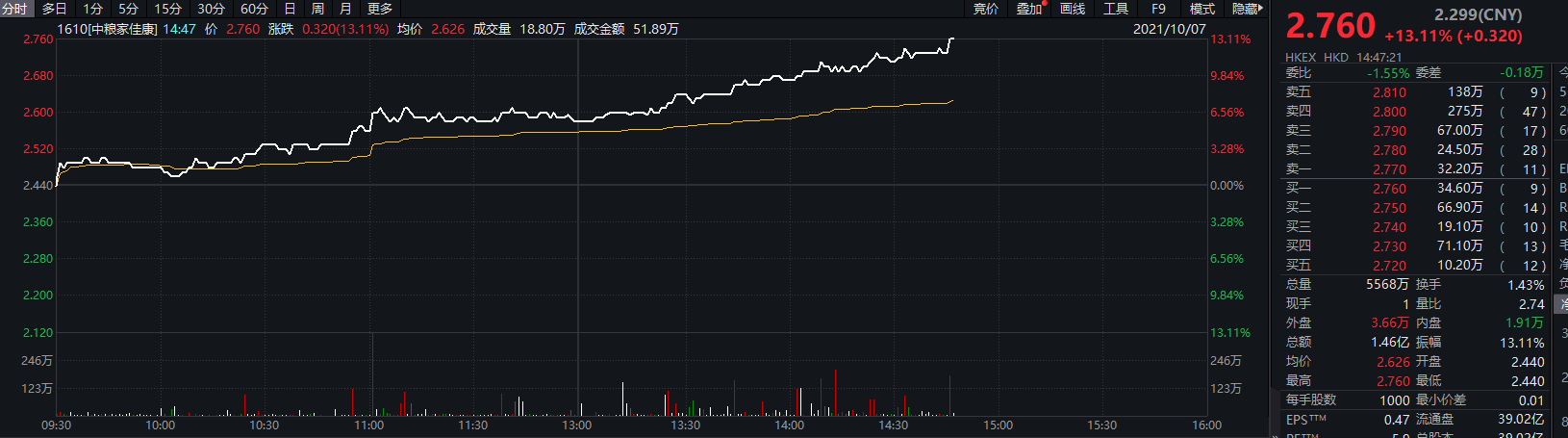The image size is (1568, 438).
Task: Click the 卖五 volume 138万
Action: (x=1465, y=92)
